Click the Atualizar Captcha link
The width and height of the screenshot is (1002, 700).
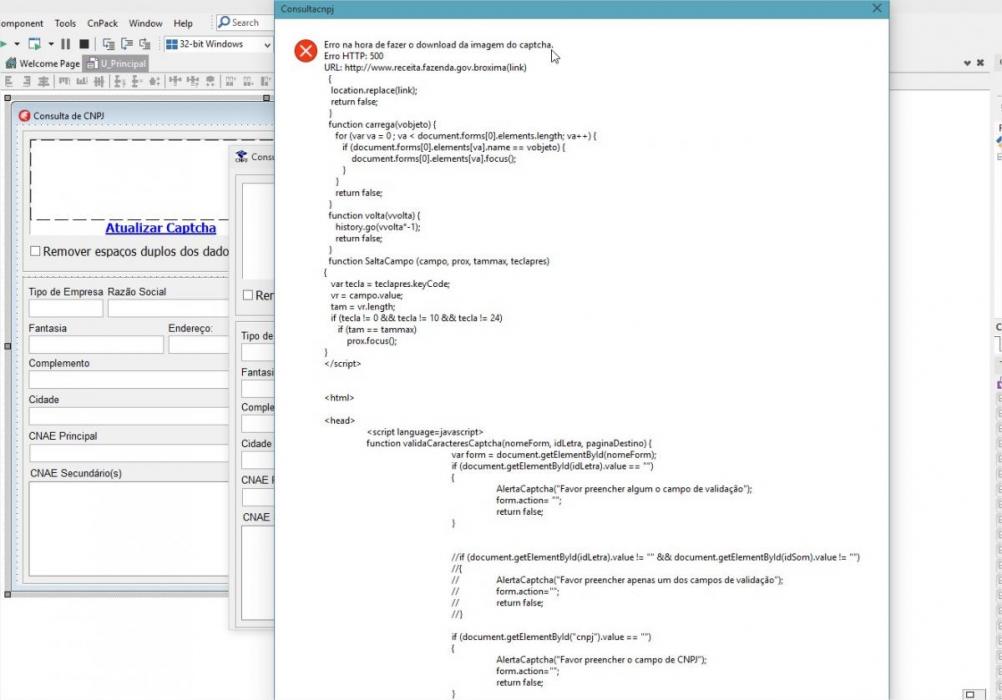[x=160, y=228]
